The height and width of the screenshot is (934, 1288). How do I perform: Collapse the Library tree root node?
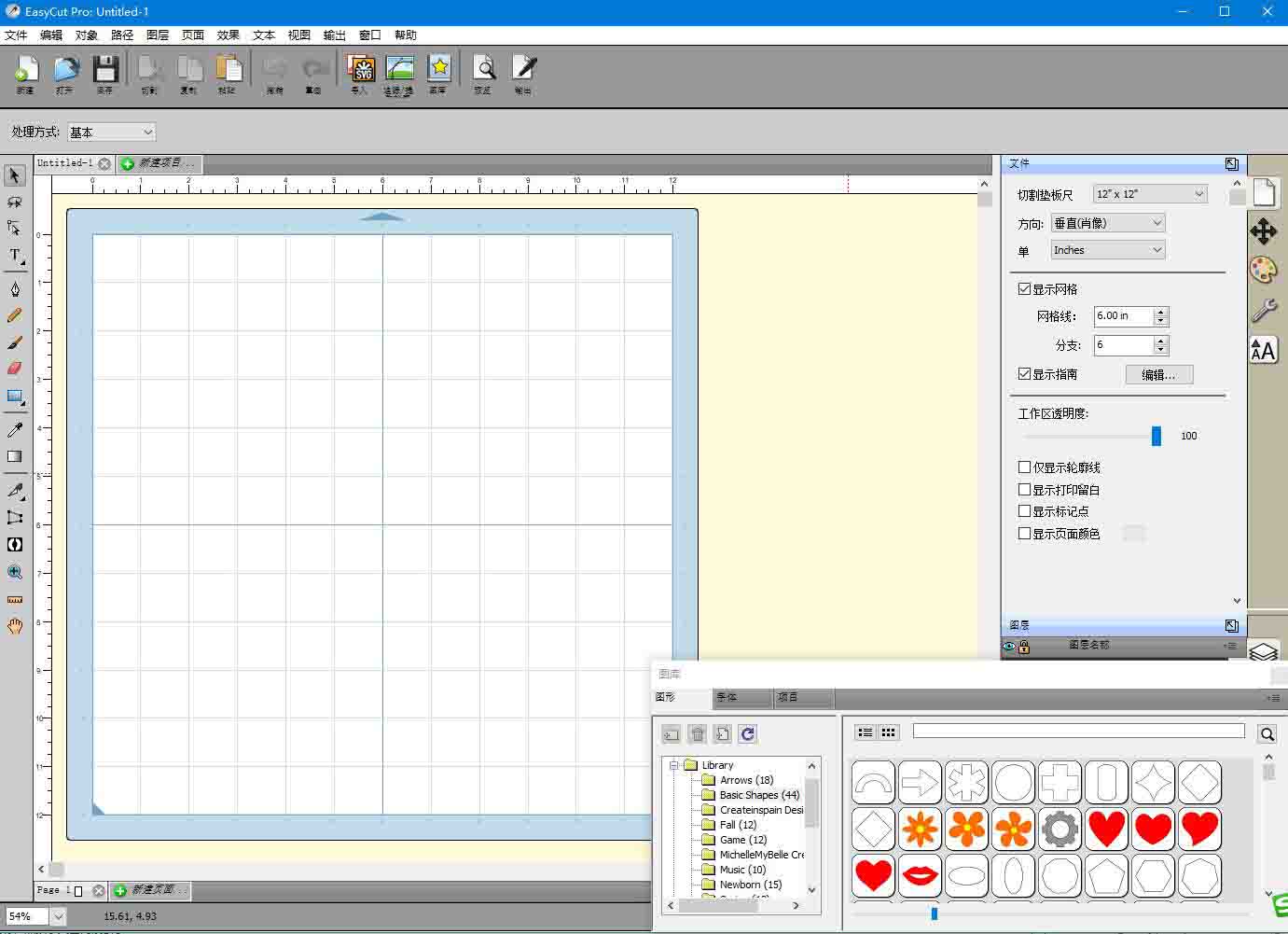pos(673,765)
